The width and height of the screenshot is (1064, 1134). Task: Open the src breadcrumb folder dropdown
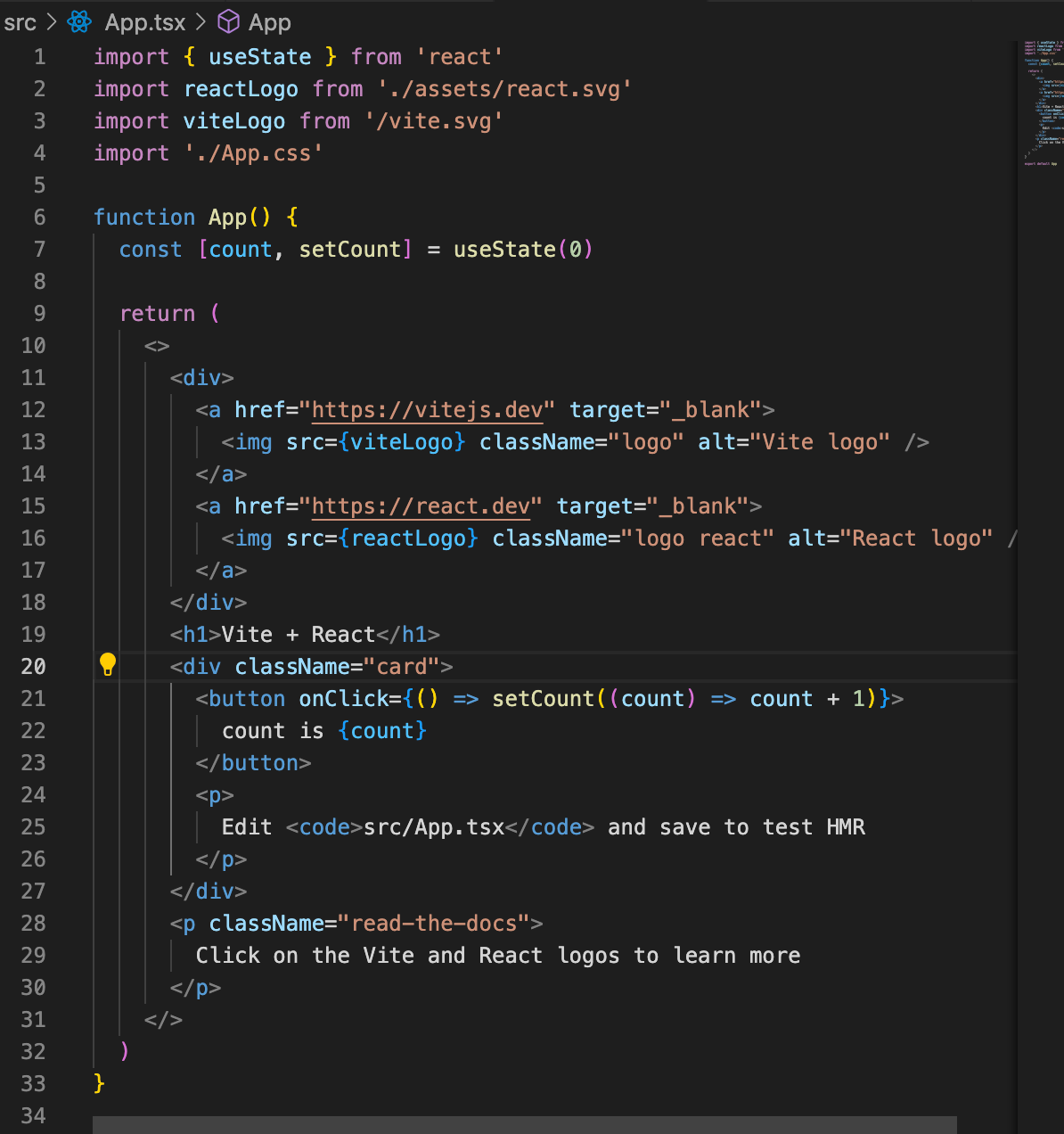pos(20,22)
